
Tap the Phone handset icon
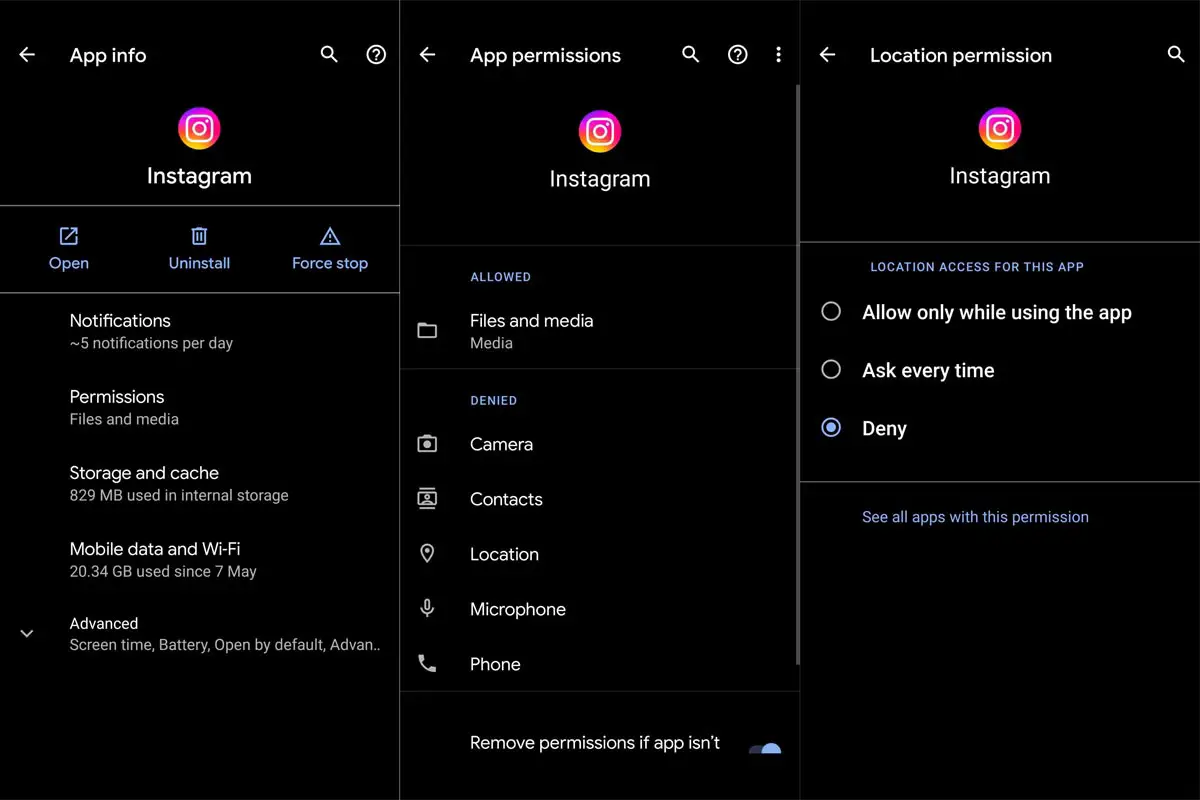[x=427, y=663]
